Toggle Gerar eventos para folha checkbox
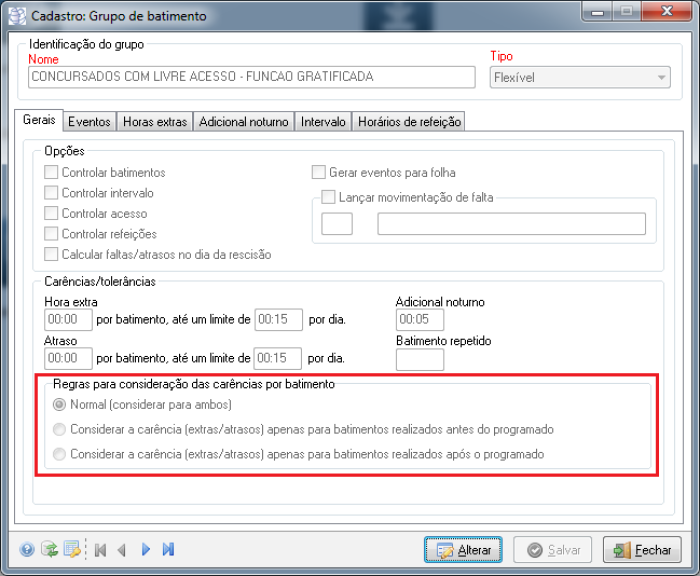700x576 pixels. point(320,173)
